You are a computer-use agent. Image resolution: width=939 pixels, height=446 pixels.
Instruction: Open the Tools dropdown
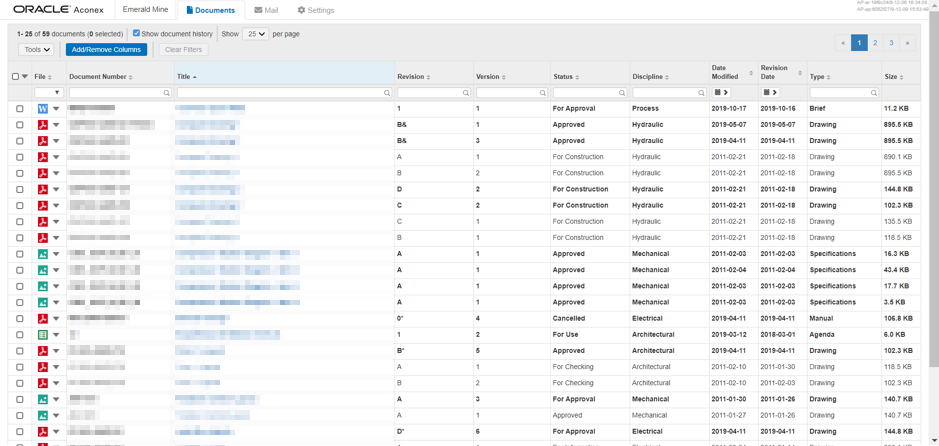36,49
